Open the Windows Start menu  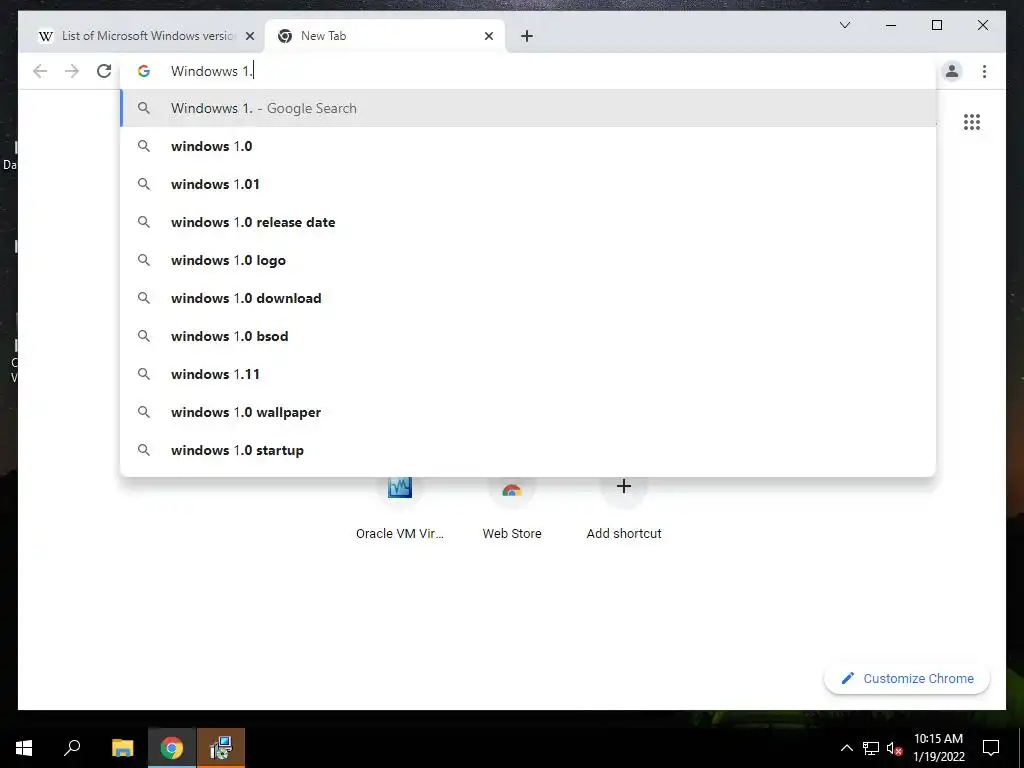coord(24,748)
